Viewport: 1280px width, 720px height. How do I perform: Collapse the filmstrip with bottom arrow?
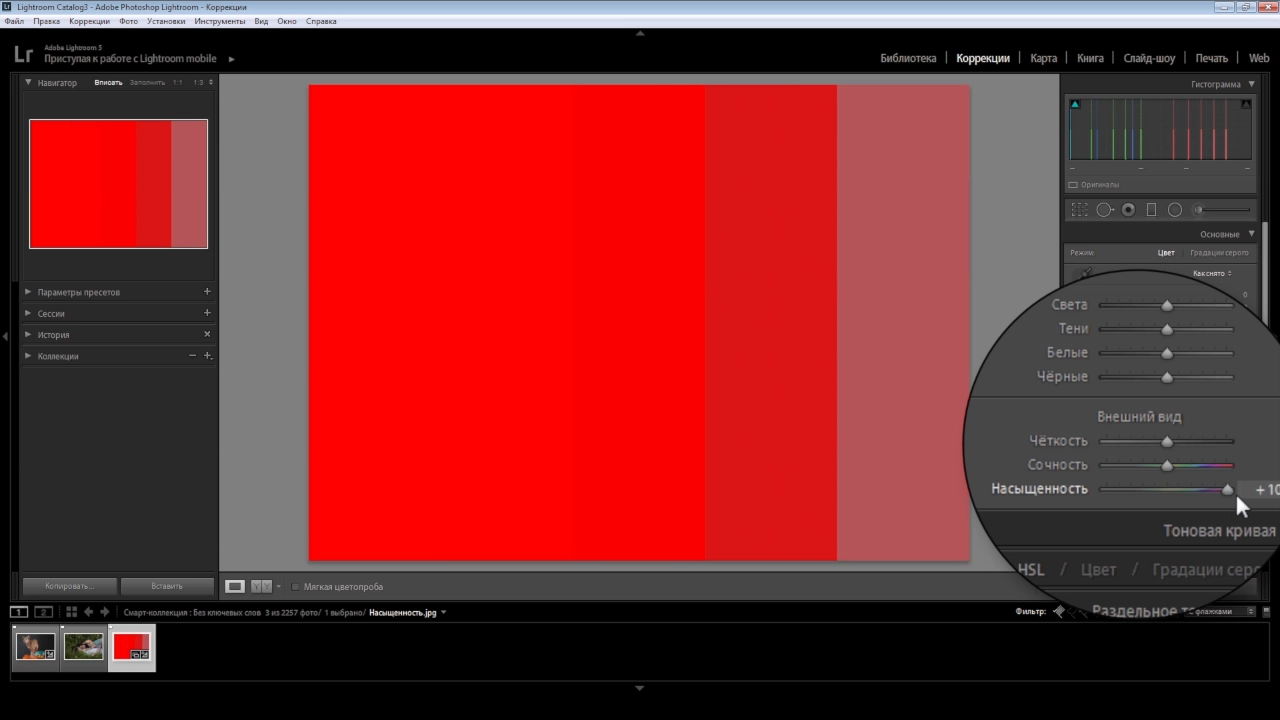point(640,688)
